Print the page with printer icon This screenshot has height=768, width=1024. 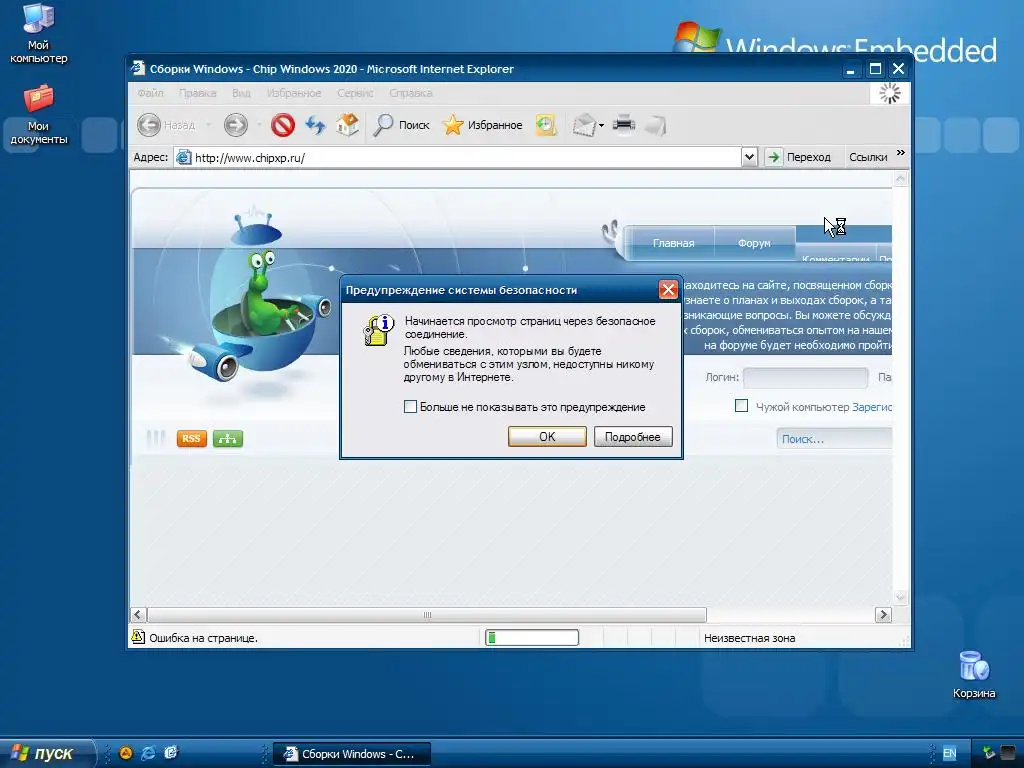tap(624, 125)
